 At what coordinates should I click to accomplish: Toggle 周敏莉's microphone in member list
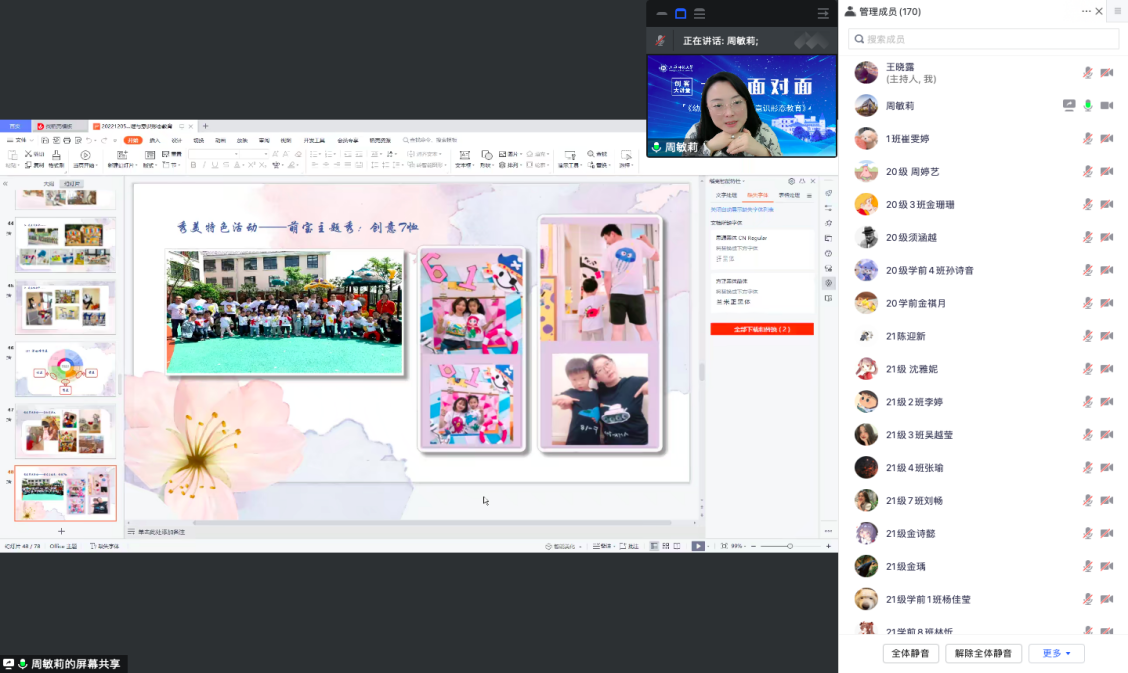coord(1088,105)
